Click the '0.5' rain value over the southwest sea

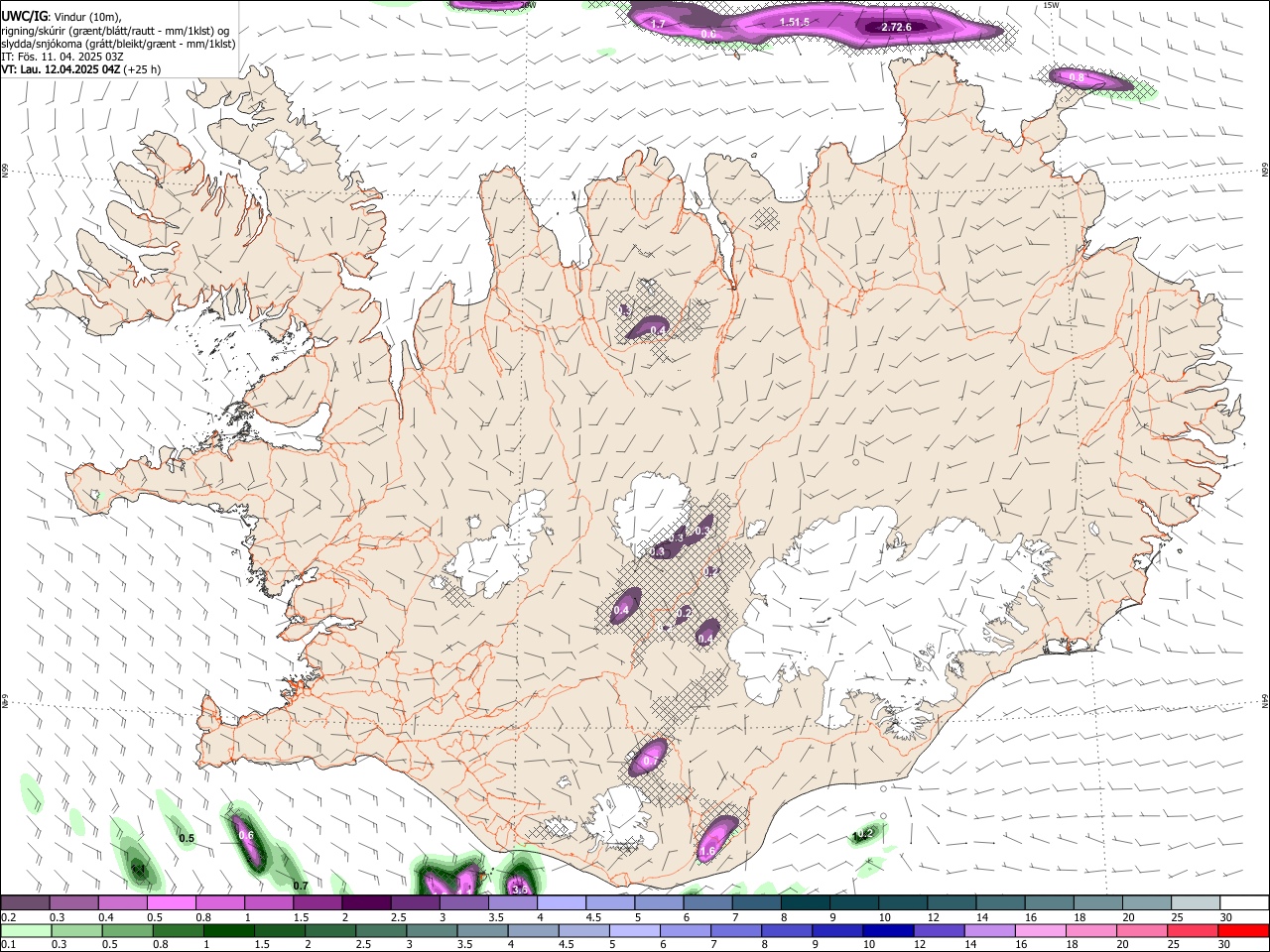point(186,839)
